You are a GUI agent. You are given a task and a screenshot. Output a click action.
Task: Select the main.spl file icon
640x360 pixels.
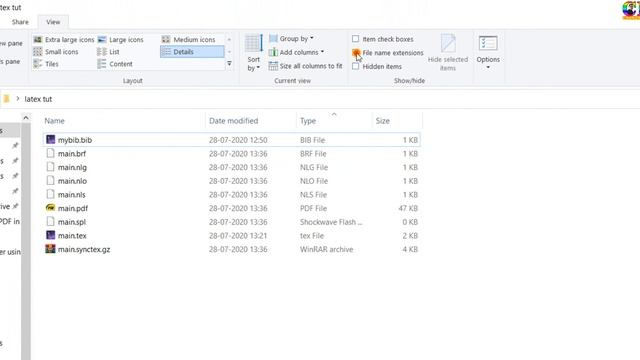point(50,222)
